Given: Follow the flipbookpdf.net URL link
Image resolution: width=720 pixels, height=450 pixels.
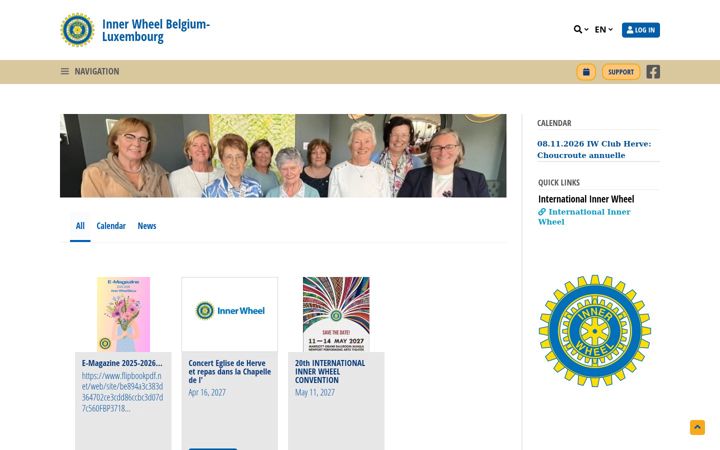Looking at the screenshot, I should click(x=123, y=392).
